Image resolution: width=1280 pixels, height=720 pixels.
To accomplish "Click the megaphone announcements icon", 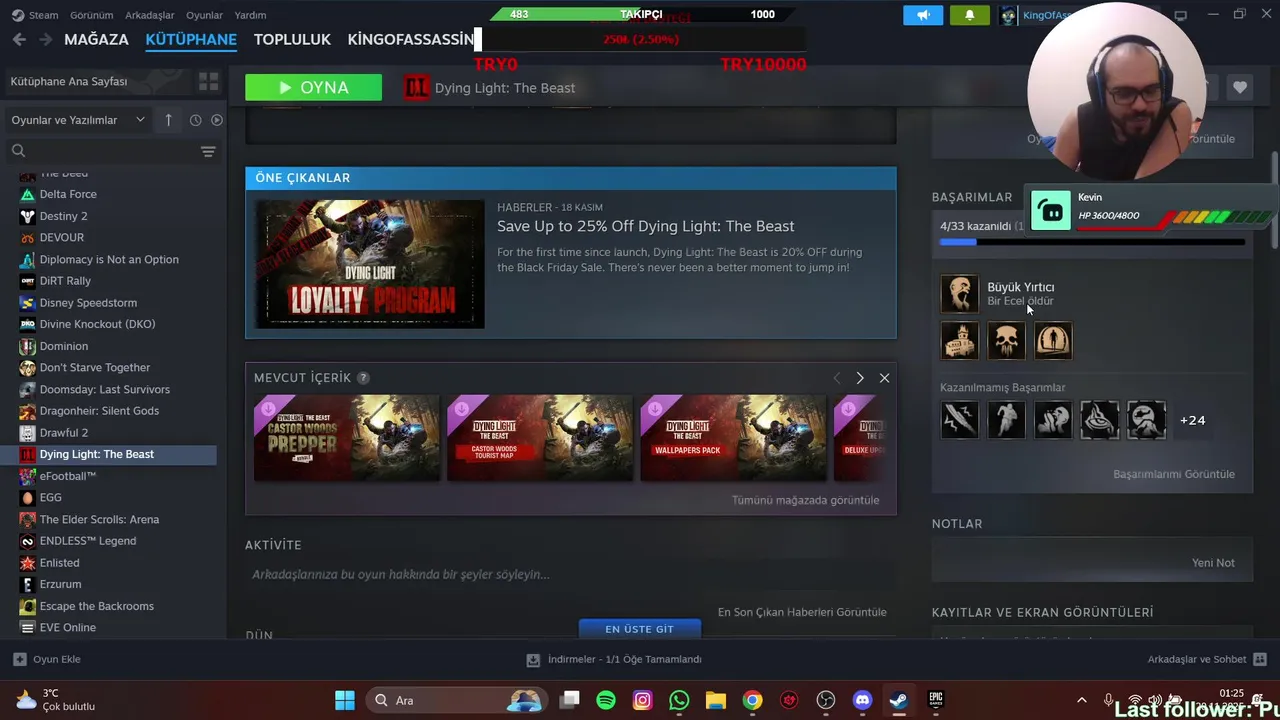I will pyautogui.click(x=923, y=15).
